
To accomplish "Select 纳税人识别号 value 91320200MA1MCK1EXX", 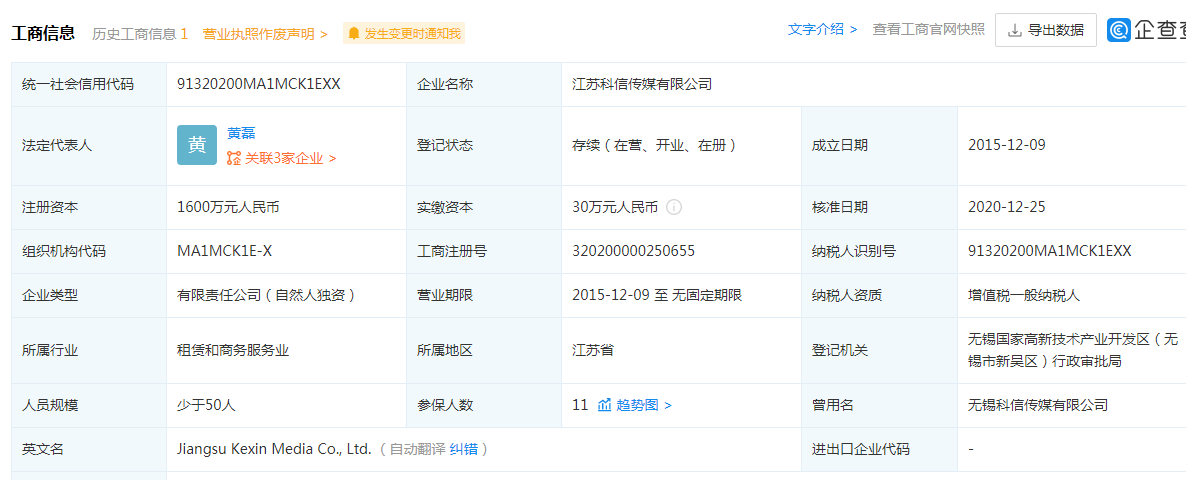I will click(x=1050, y=251).
